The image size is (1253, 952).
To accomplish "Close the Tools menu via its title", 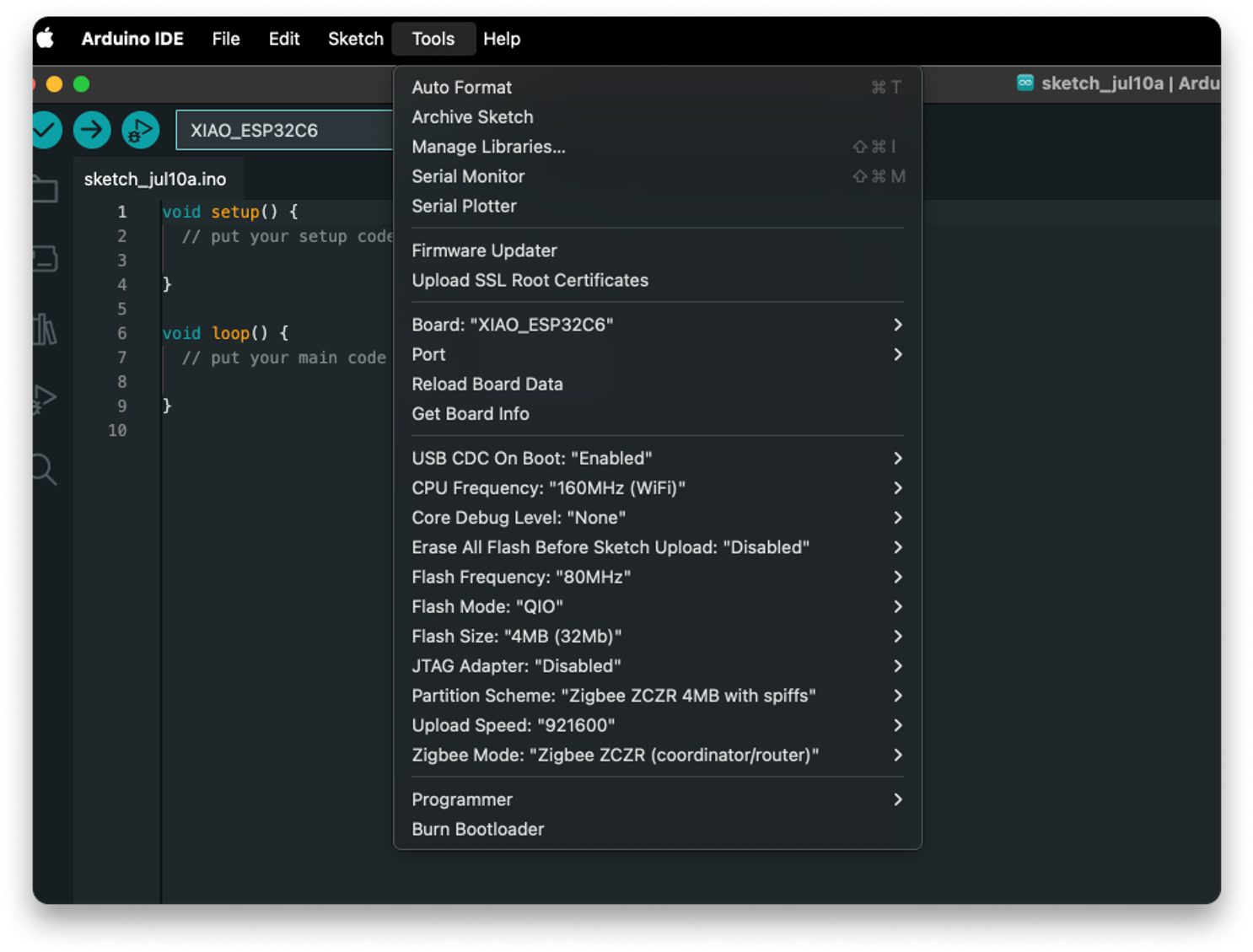I will (x=433, y=39).
